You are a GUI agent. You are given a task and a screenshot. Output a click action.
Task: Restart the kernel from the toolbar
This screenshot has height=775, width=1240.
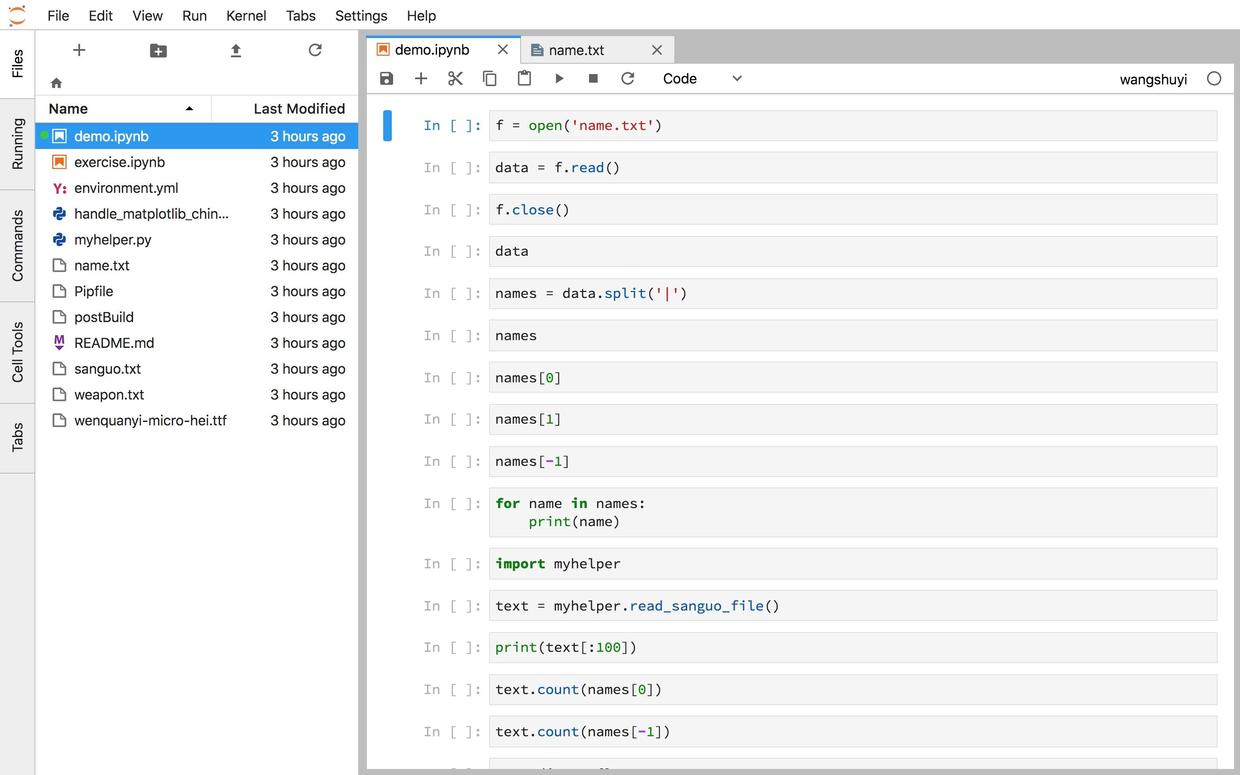tap(628, 78)
